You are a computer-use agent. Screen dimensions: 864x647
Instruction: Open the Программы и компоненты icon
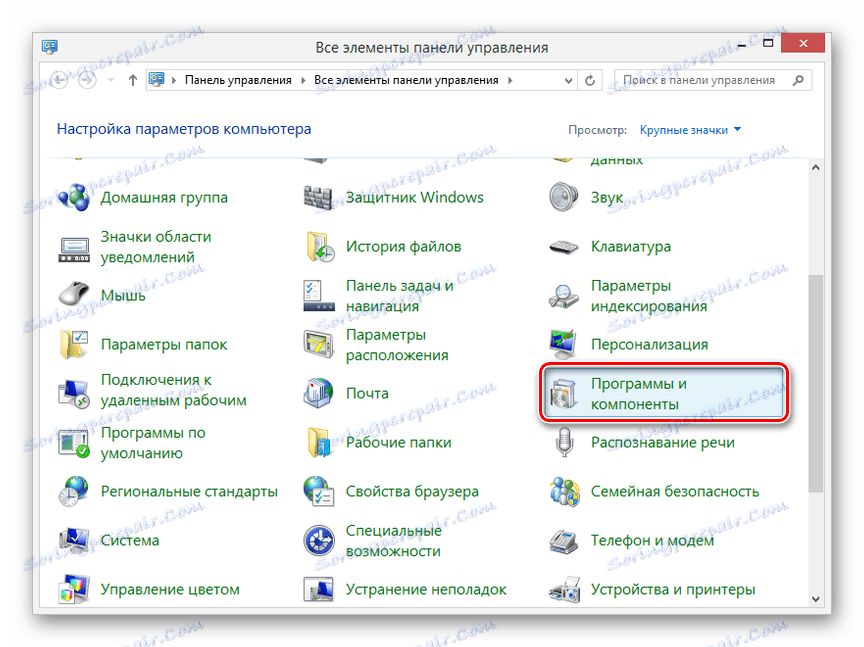[x=564, y=393]
